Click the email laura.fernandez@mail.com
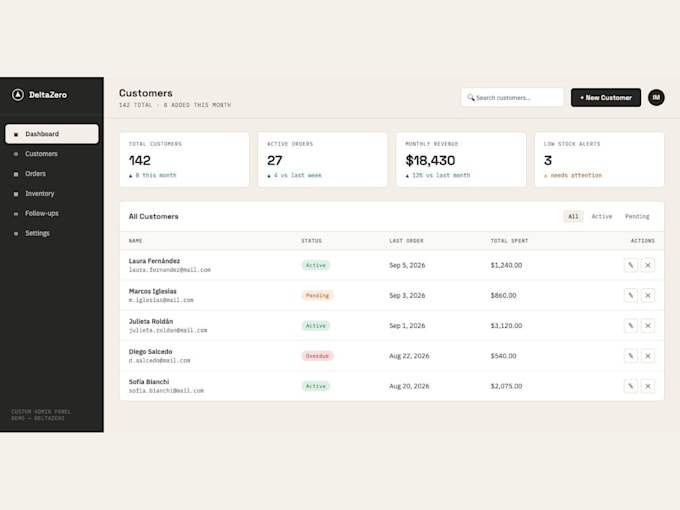The width and height of the screenshot is (680, 510). coord(170,270)
